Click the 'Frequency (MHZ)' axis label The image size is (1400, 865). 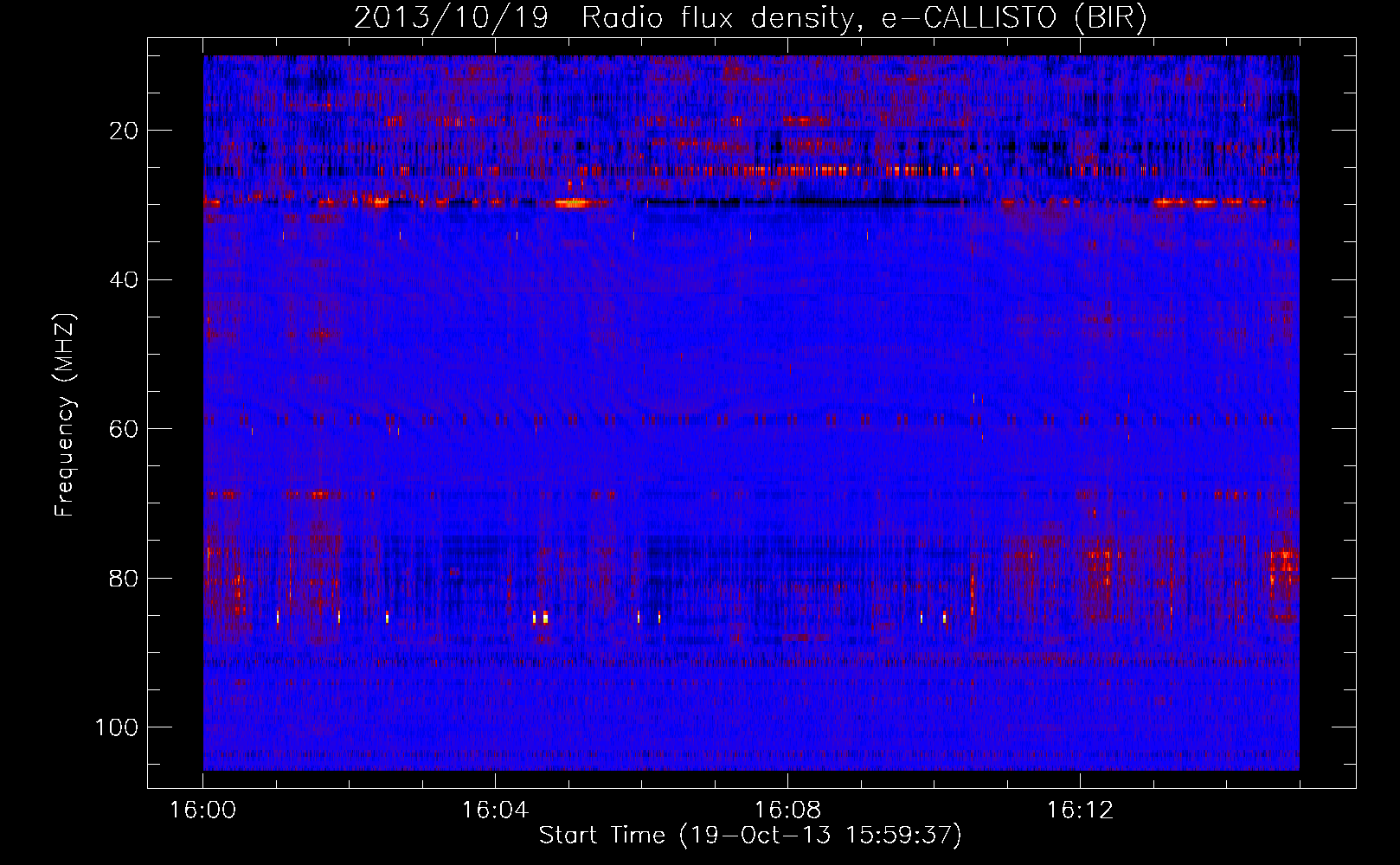tap(65, 415)
